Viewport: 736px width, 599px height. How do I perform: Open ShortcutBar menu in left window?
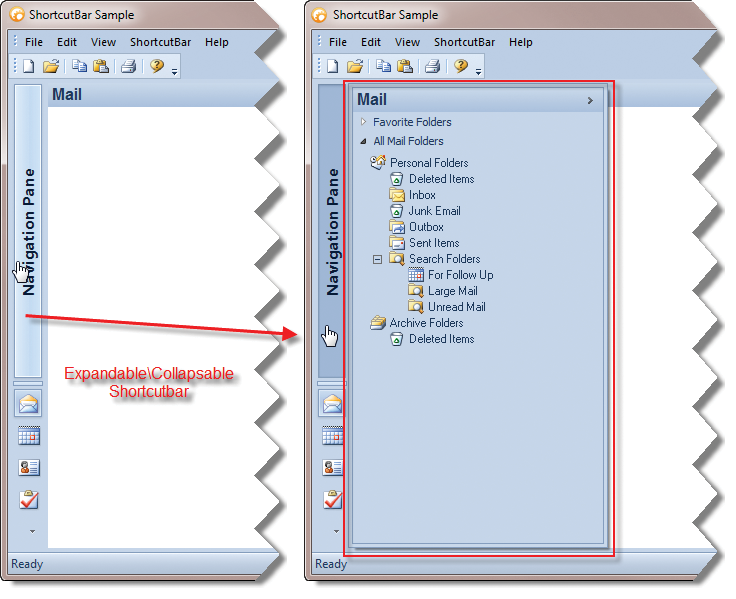coord(161,42)
